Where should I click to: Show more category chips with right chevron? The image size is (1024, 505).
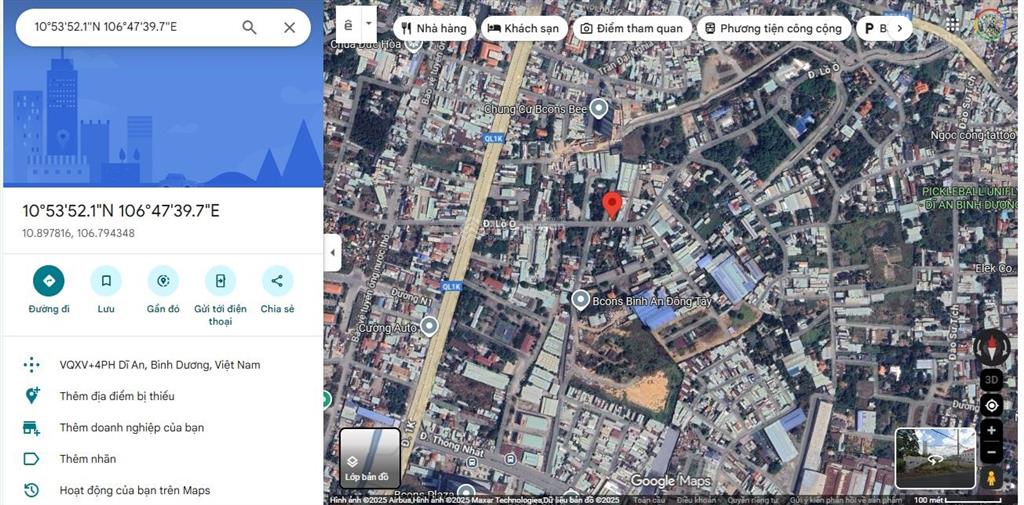[x=900, y=28]
